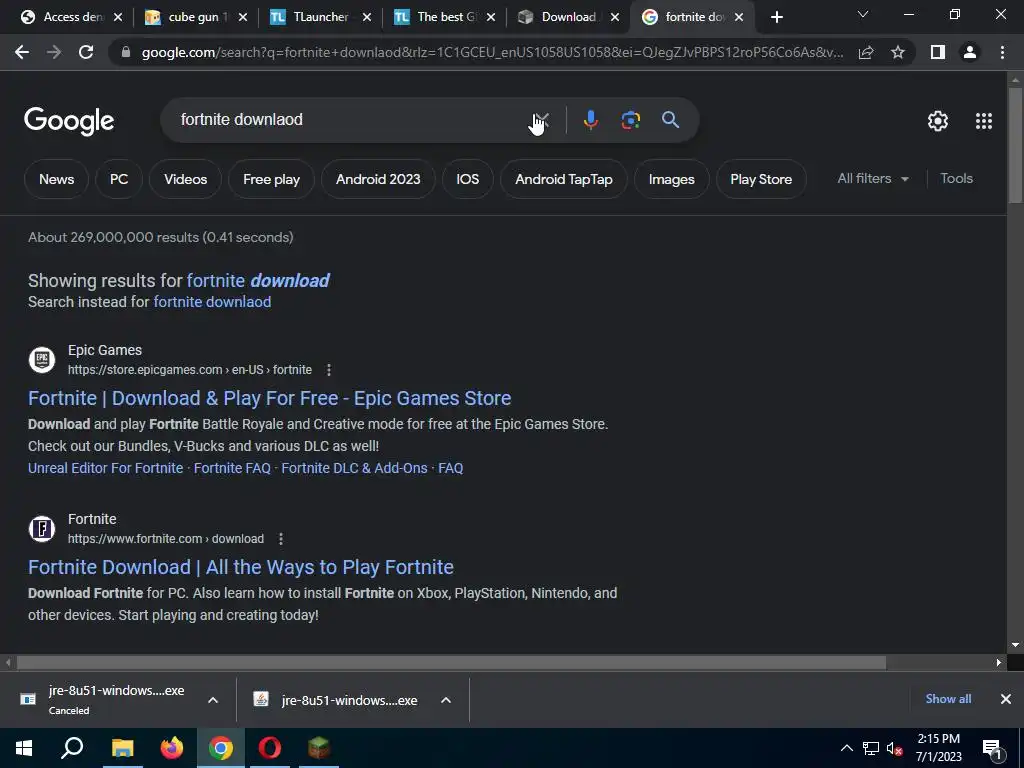
Task: Click the address bar lock icon
Action: point(126,52)
